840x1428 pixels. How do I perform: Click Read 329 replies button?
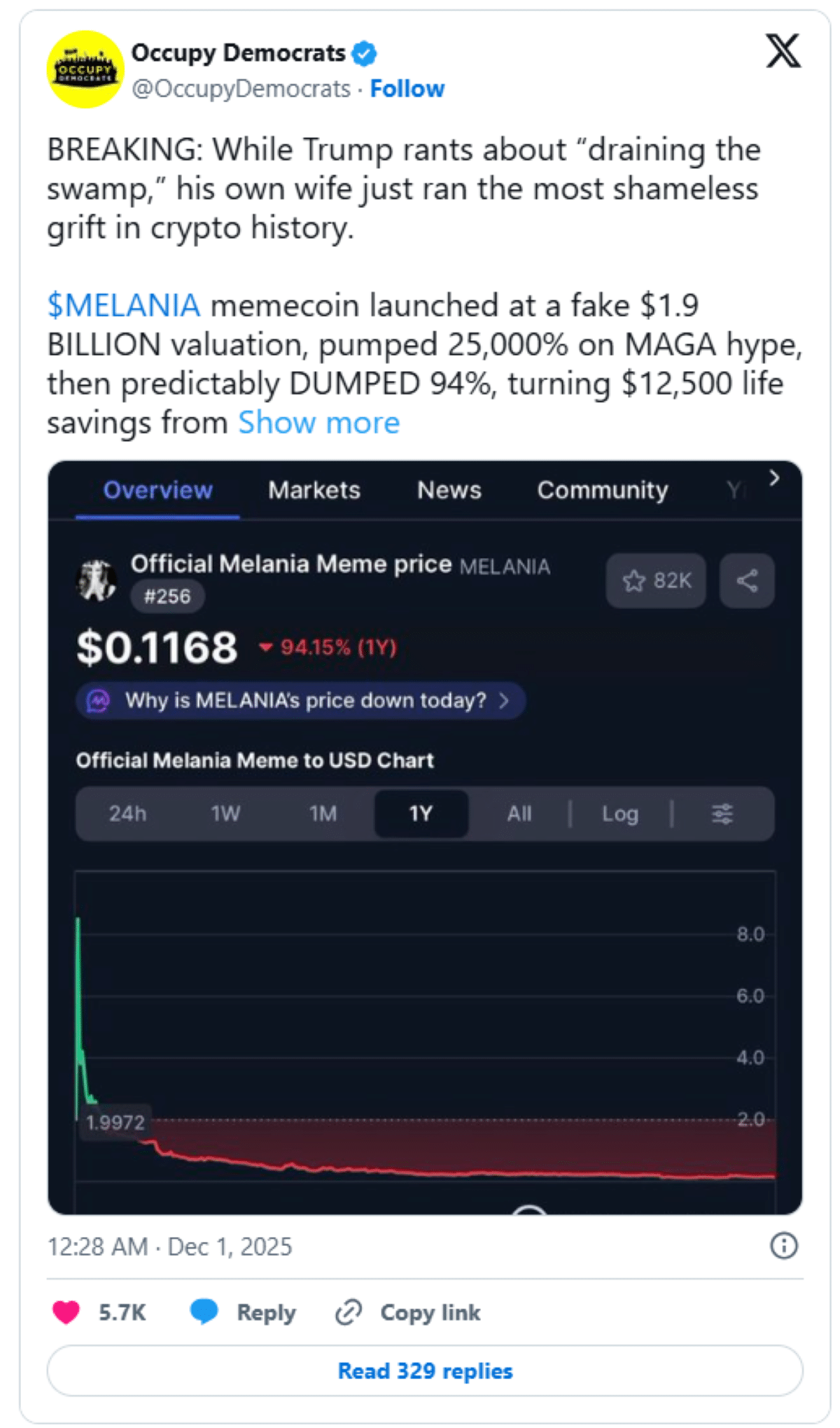425,1371
